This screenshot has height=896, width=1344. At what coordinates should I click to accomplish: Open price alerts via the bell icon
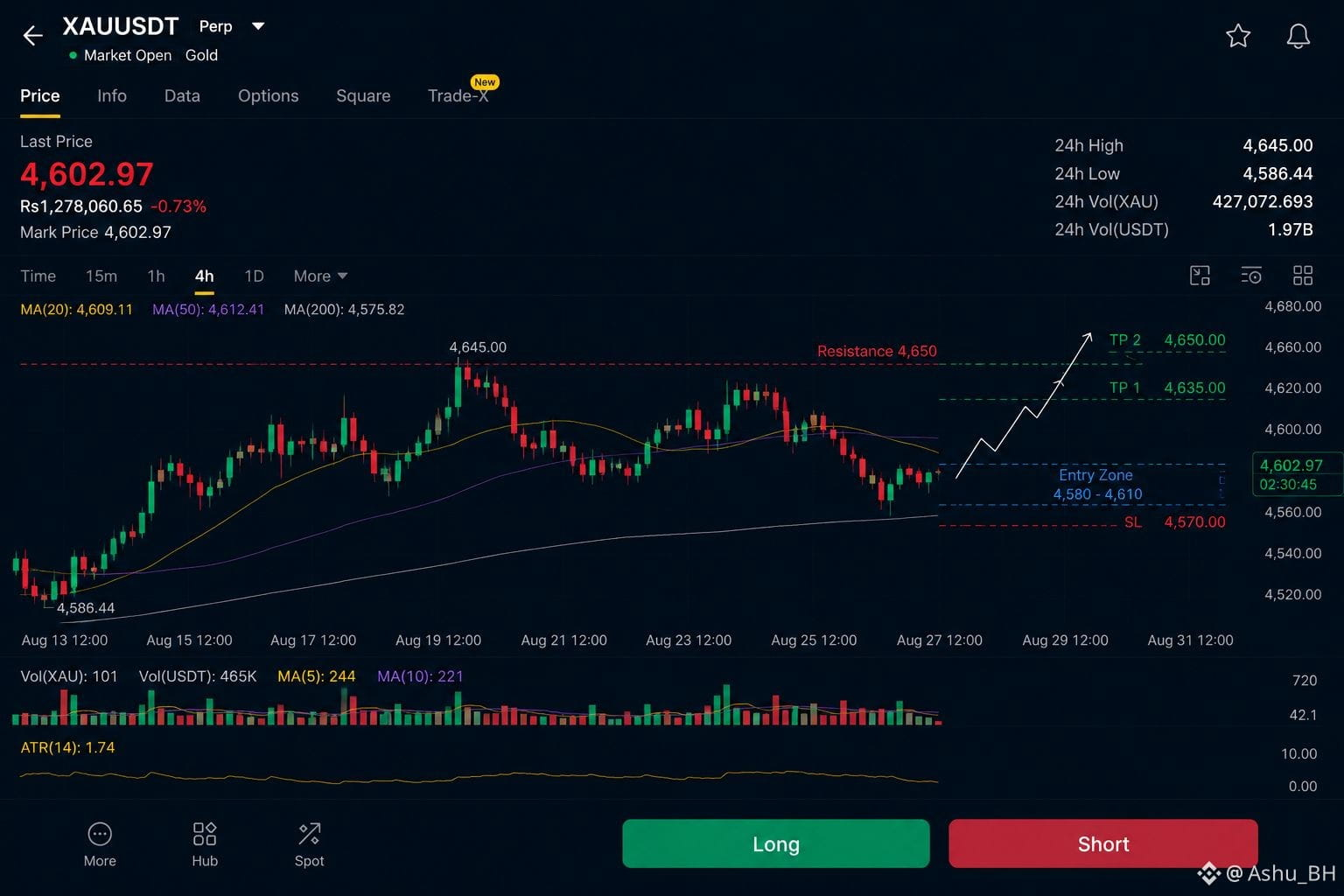(x=1298, y=36)
